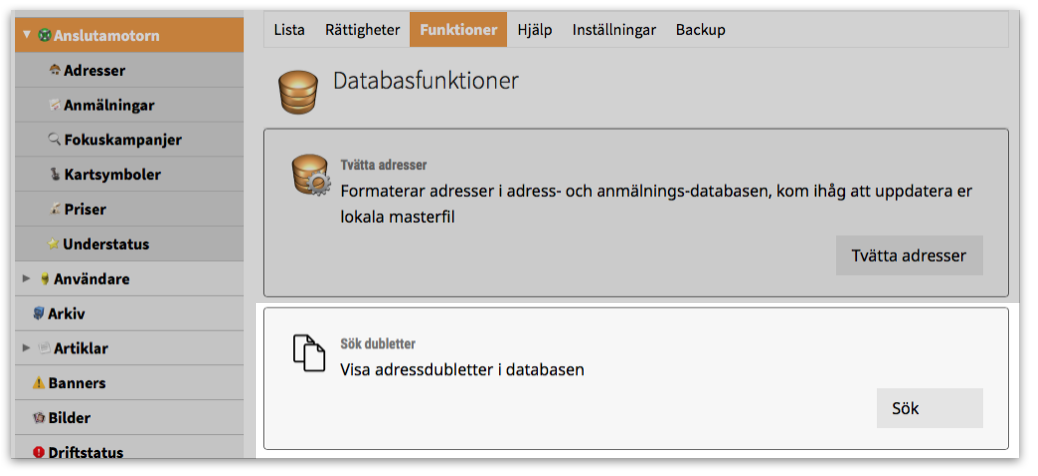This screenshot has height=476, width=1038.
Task: Collapse the Anslutamotorn sidebar section
Action: tap(27, 35)
